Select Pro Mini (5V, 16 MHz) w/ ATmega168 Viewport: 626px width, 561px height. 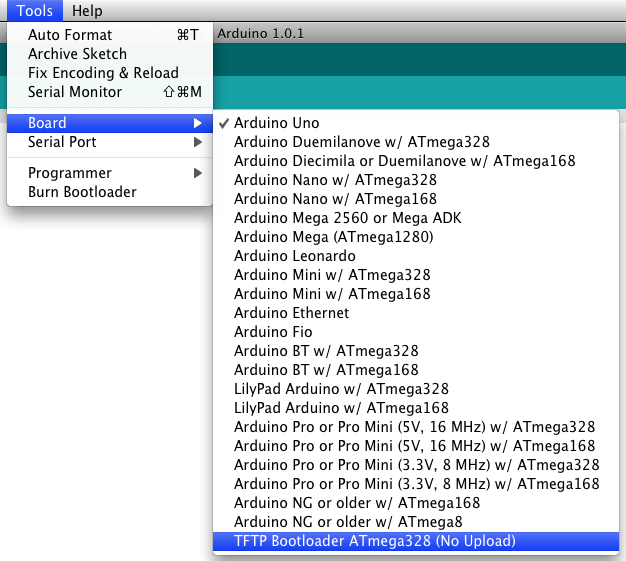(x=416, y=446)
